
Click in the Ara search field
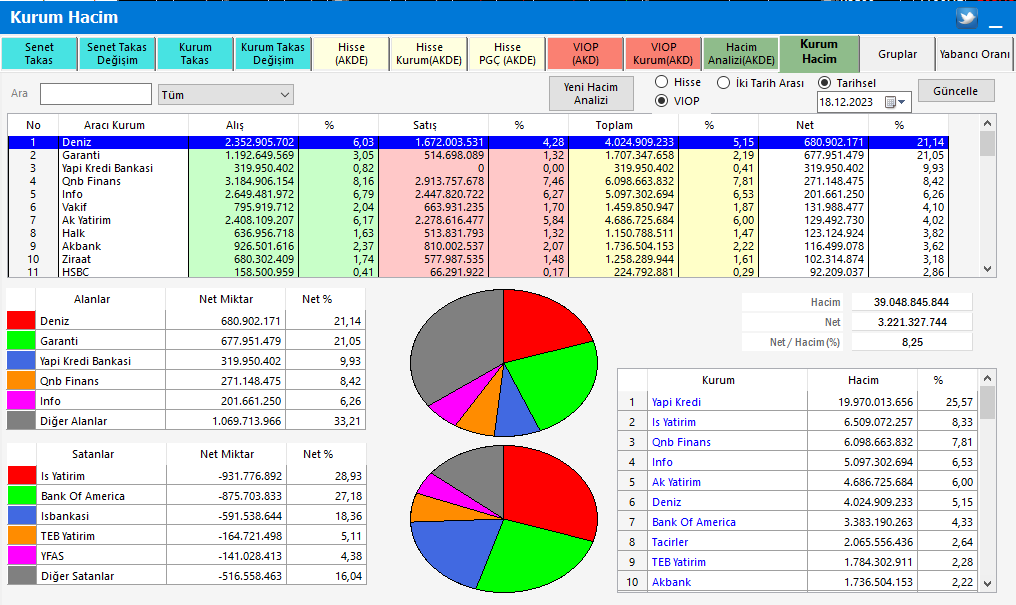(96, 94)
